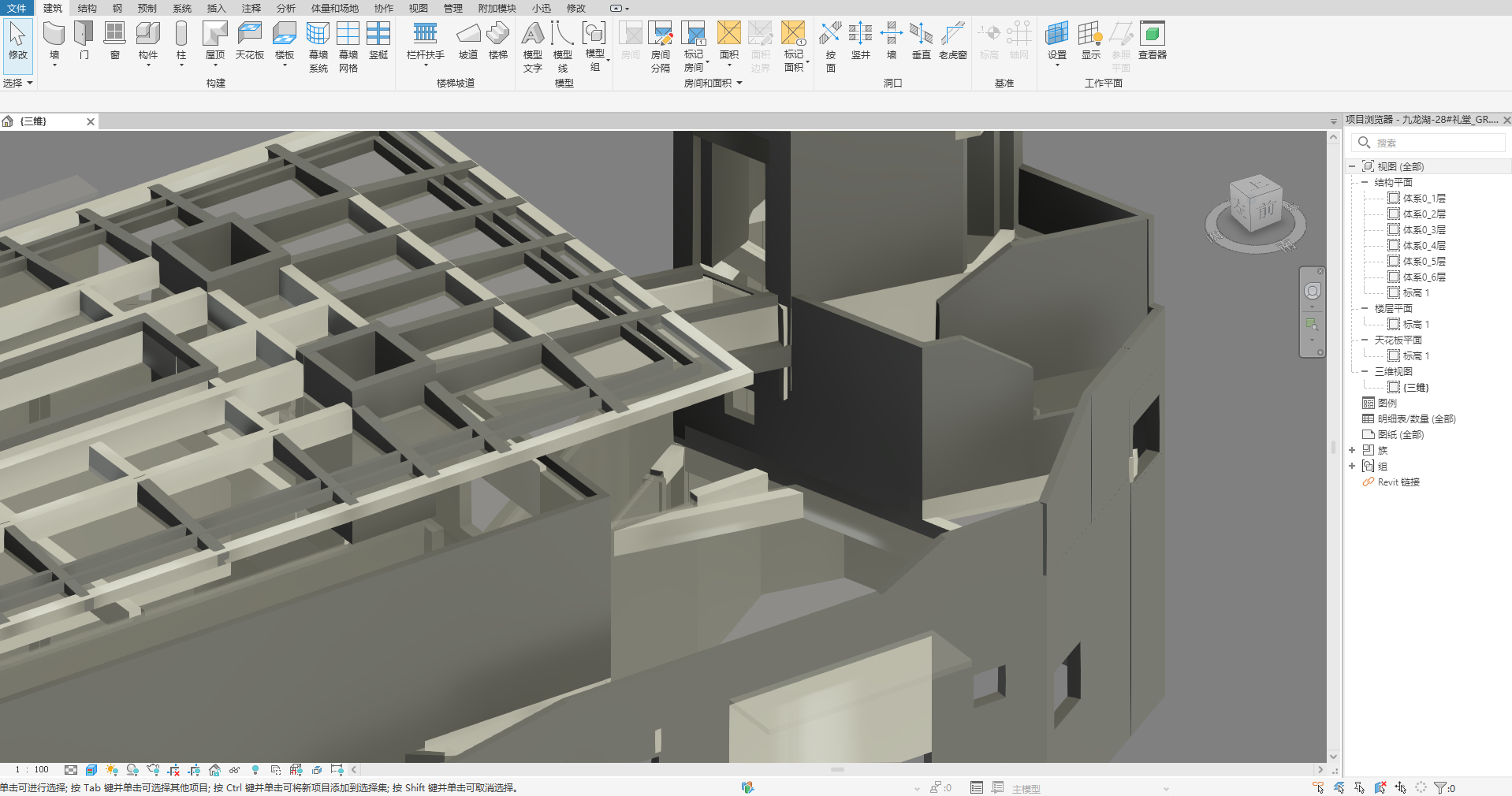Click the 栏杆扶手 (Railing) tool

(x=425, y=41)
